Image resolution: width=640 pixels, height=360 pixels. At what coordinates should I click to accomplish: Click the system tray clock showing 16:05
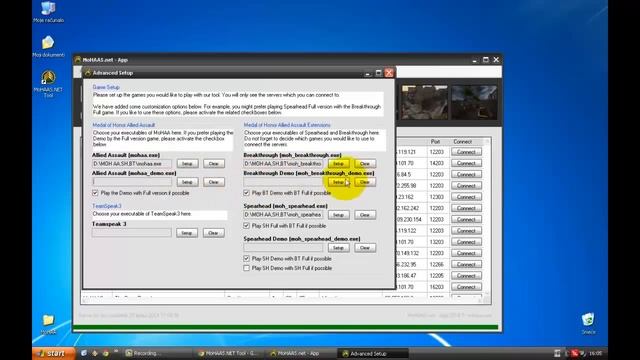596,353
